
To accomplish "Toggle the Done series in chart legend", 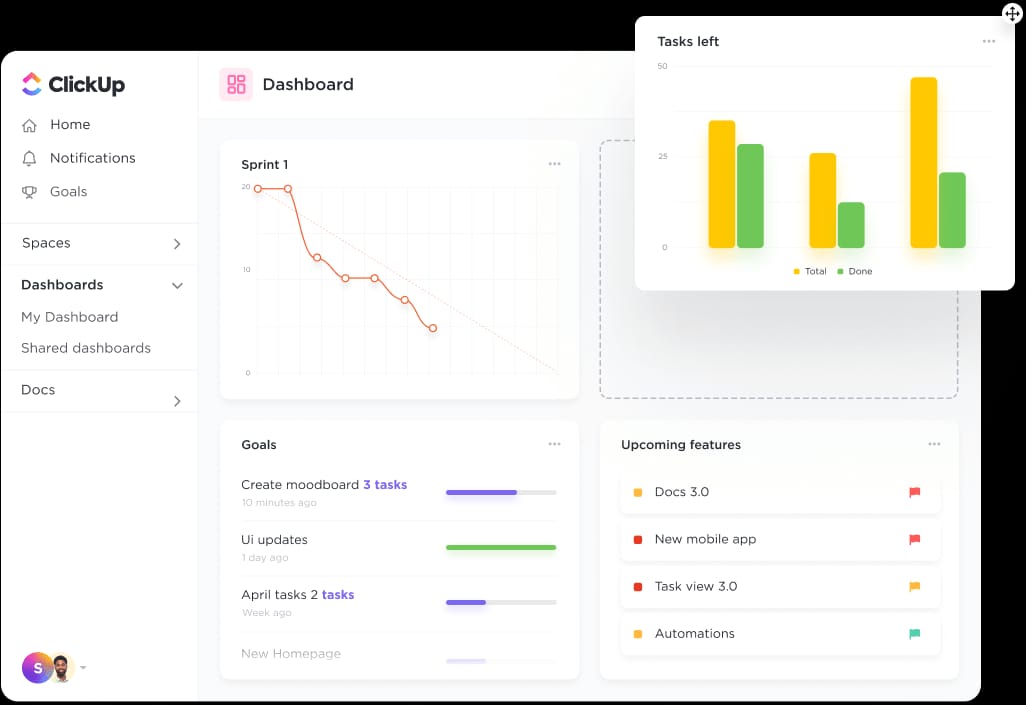I will point(855,271).
